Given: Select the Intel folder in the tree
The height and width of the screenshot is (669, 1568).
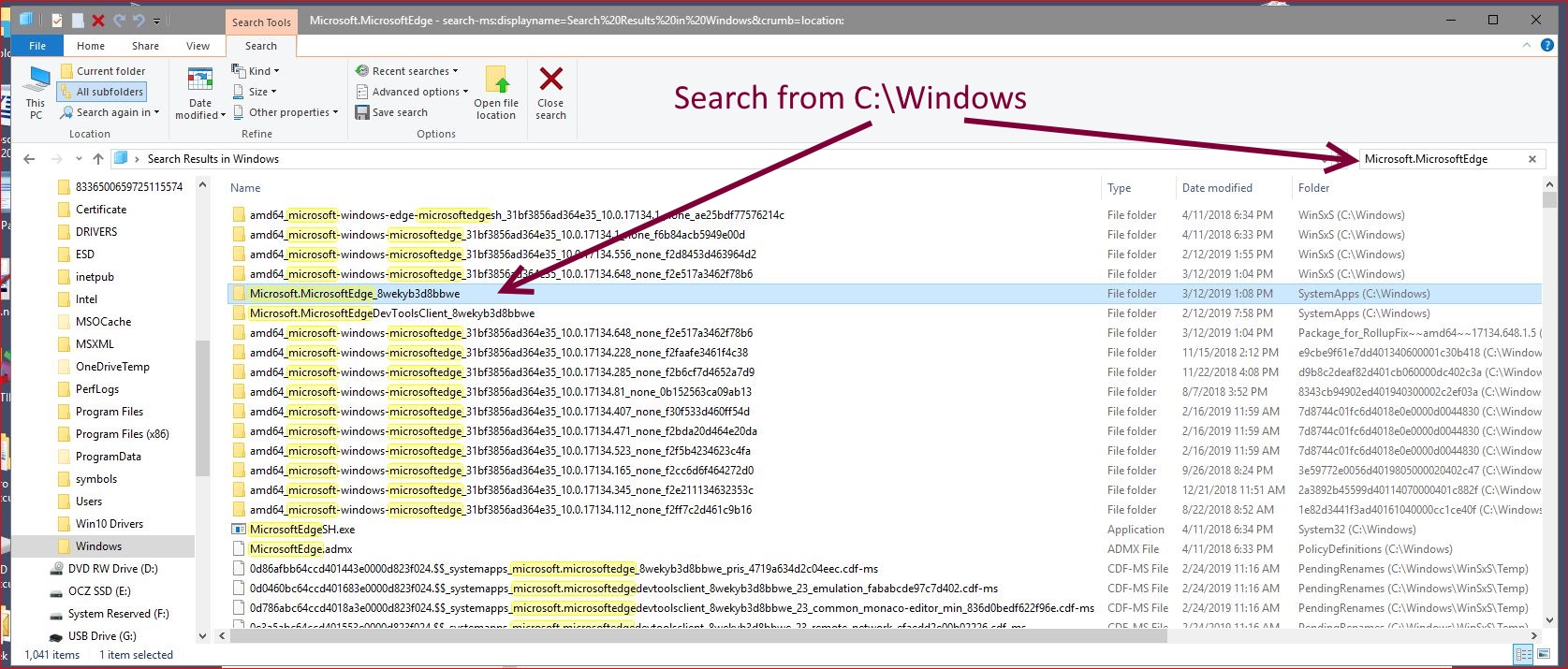Looking at the screenshot, I should point(86,299).
